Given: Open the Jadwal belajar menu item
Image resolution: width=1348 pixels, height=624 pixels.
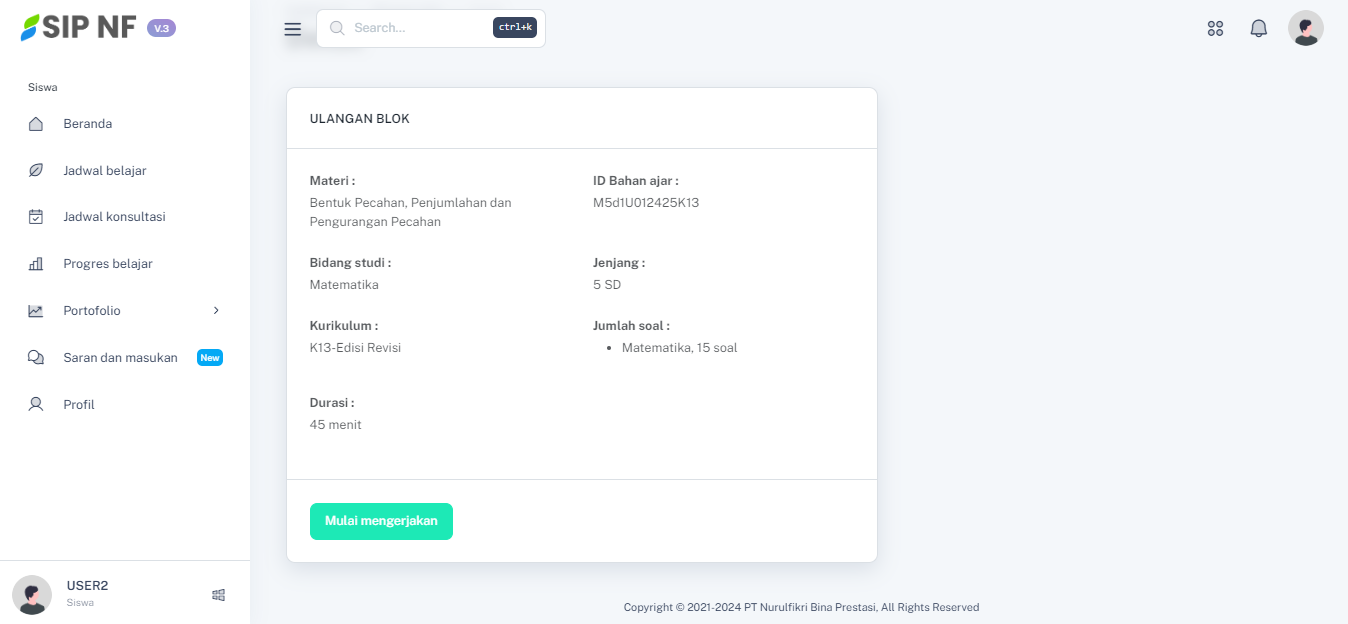Looking at the screenshot, I should tap(104, 171).
